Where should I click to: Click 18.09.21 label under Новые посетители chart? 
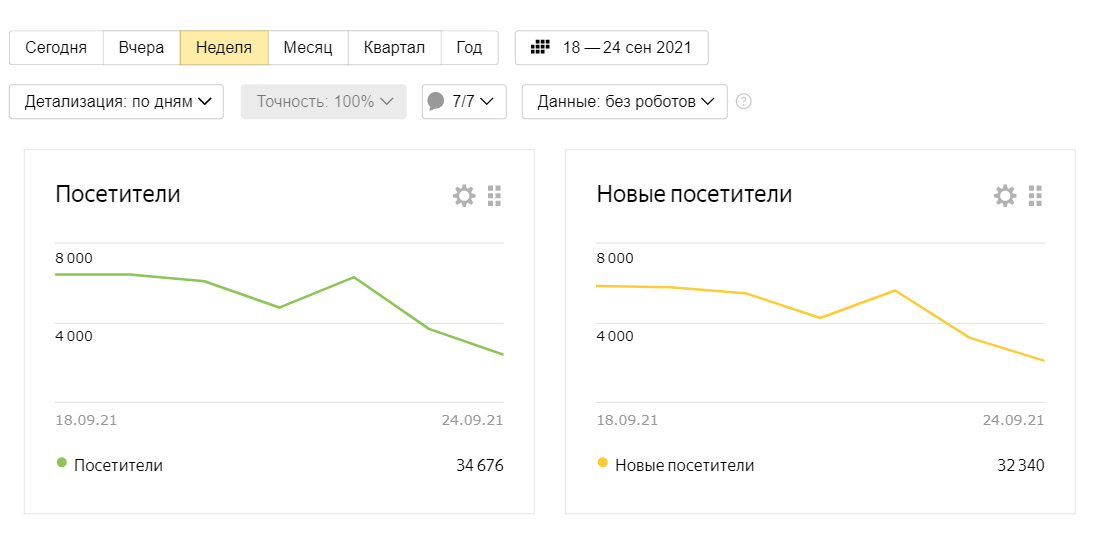point(627,420)
